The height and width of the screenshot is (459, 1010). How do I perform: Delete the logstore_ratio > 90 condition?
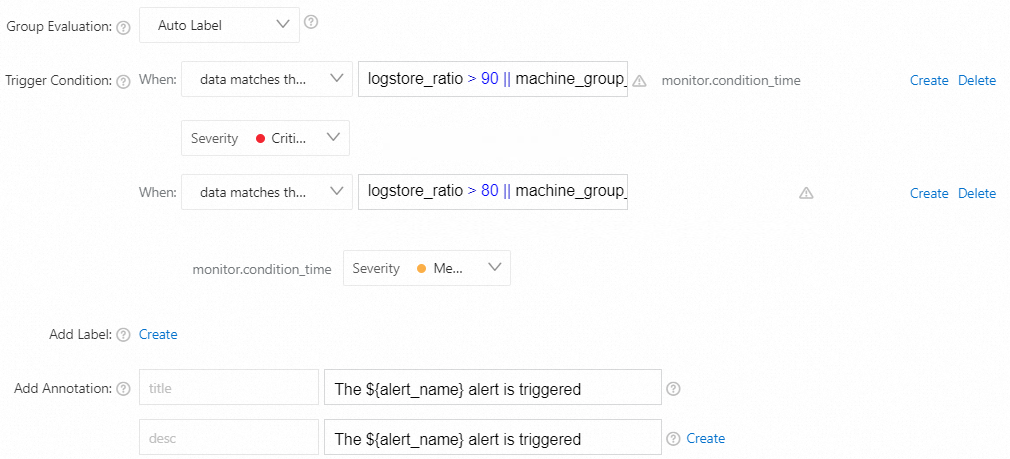977,80
